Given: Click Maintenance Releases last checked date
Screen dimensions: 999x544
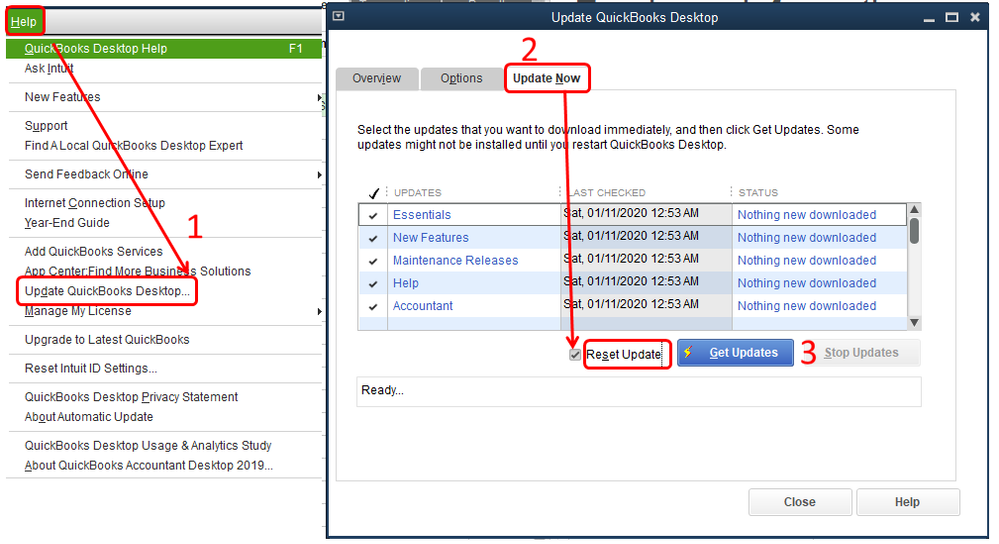Looking at the screenshot, I should [631, 259].
